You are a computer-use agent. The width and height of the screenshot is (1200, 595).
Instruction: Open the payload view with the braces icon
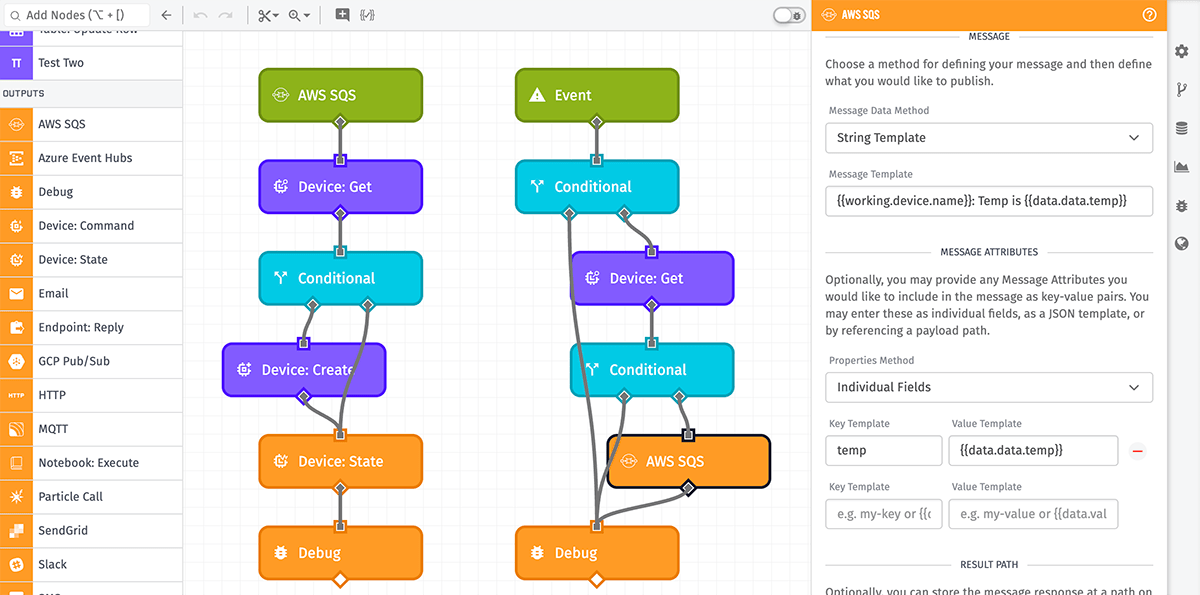click(x=367, y=15)
